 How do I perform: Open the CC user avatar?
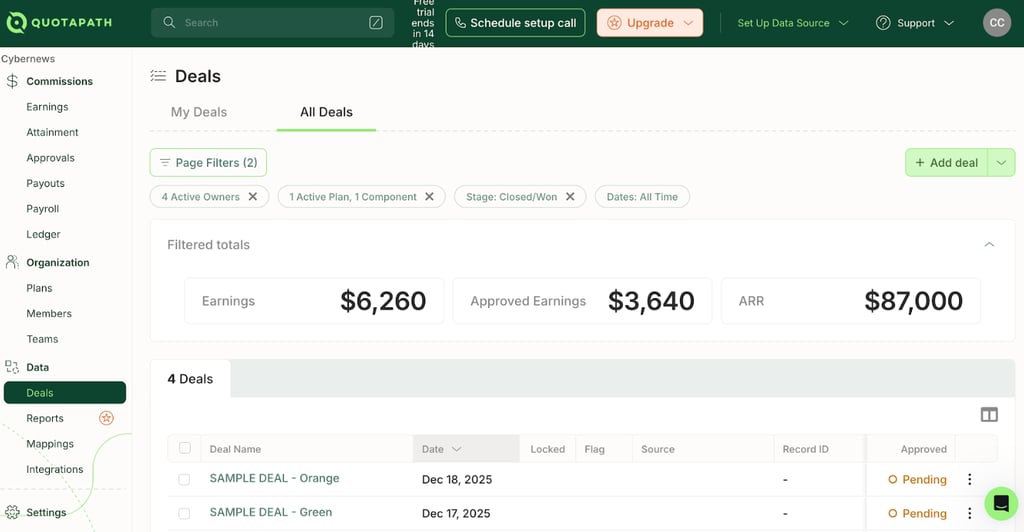tap(997, 23)
